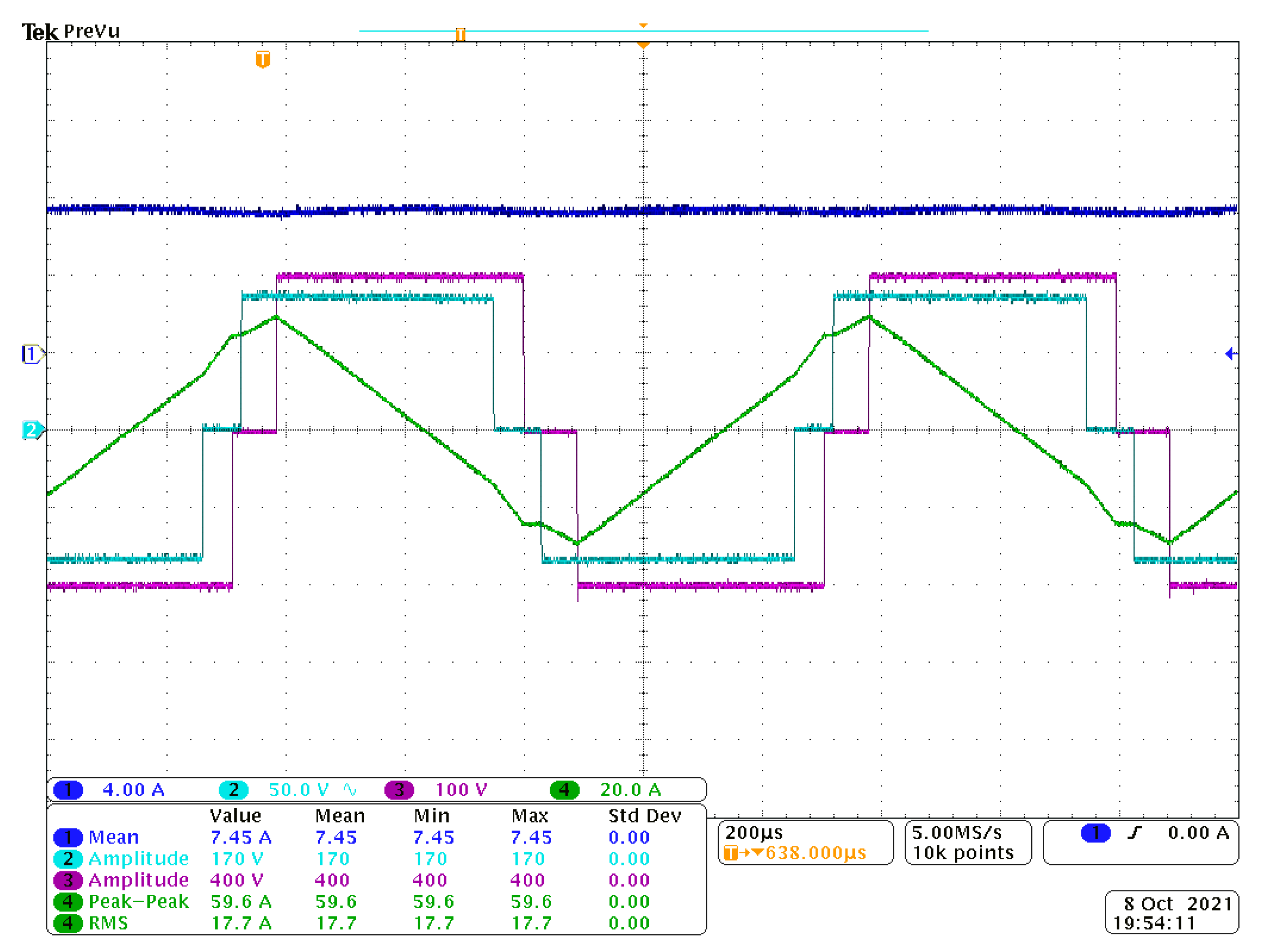The height and width of the screenshot is (952, 1266).
Task: Select purple channel 3 badge in scale bar
Action: pyautogui.click(x=399, y=790)
